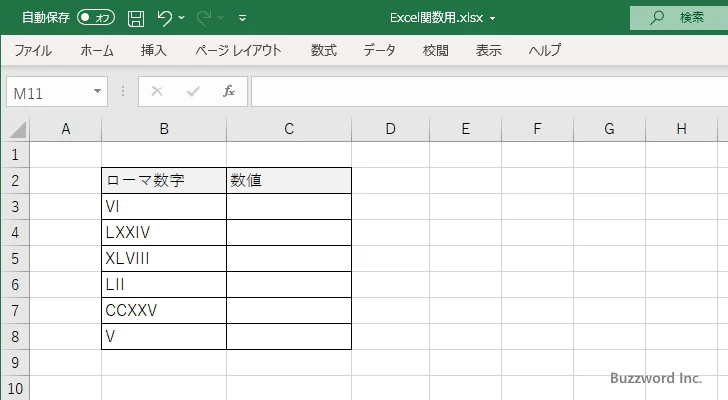The height and width of the screenshot is (400, 728).
Task: Select cell B8 containing V
Action: tap(164, 336)
